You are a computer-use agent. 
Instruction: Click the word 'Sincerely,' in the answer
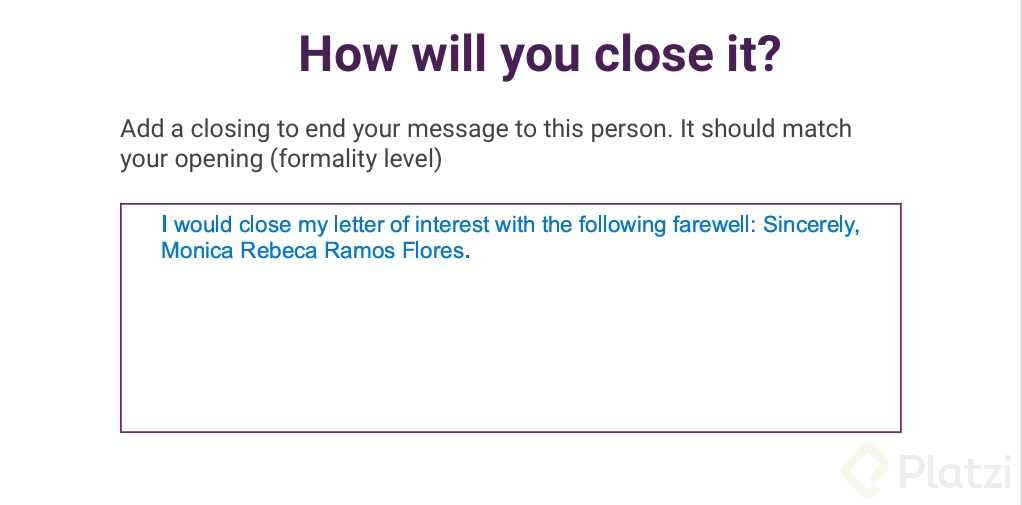tap(811, 225)
